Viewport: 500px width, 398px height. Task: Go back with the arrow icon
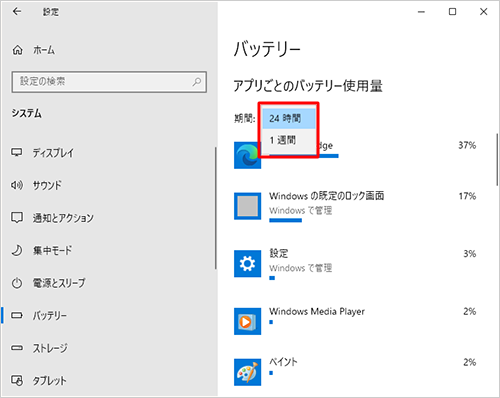(17, 12)
